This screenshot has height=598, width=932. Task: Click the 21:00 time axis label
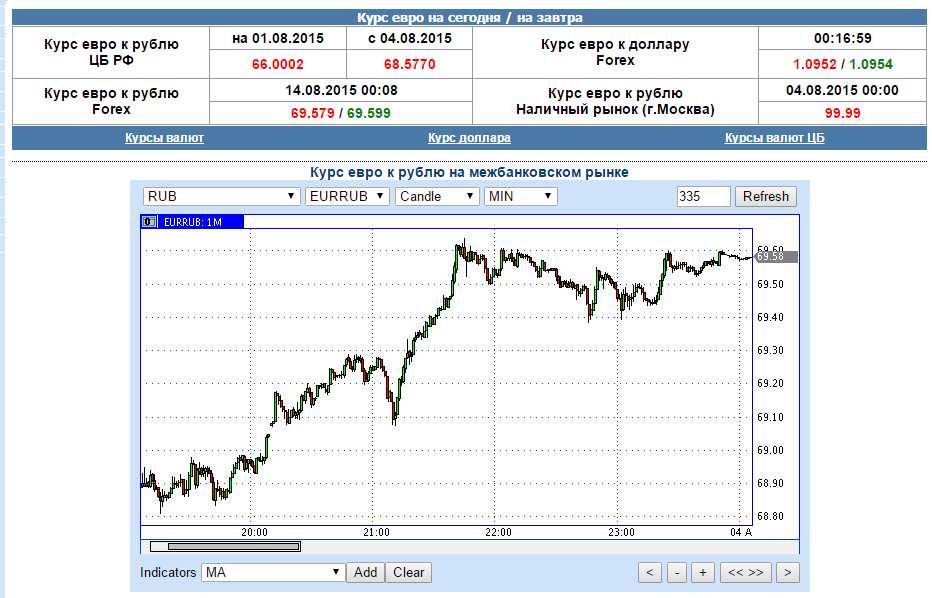[376, 532]
